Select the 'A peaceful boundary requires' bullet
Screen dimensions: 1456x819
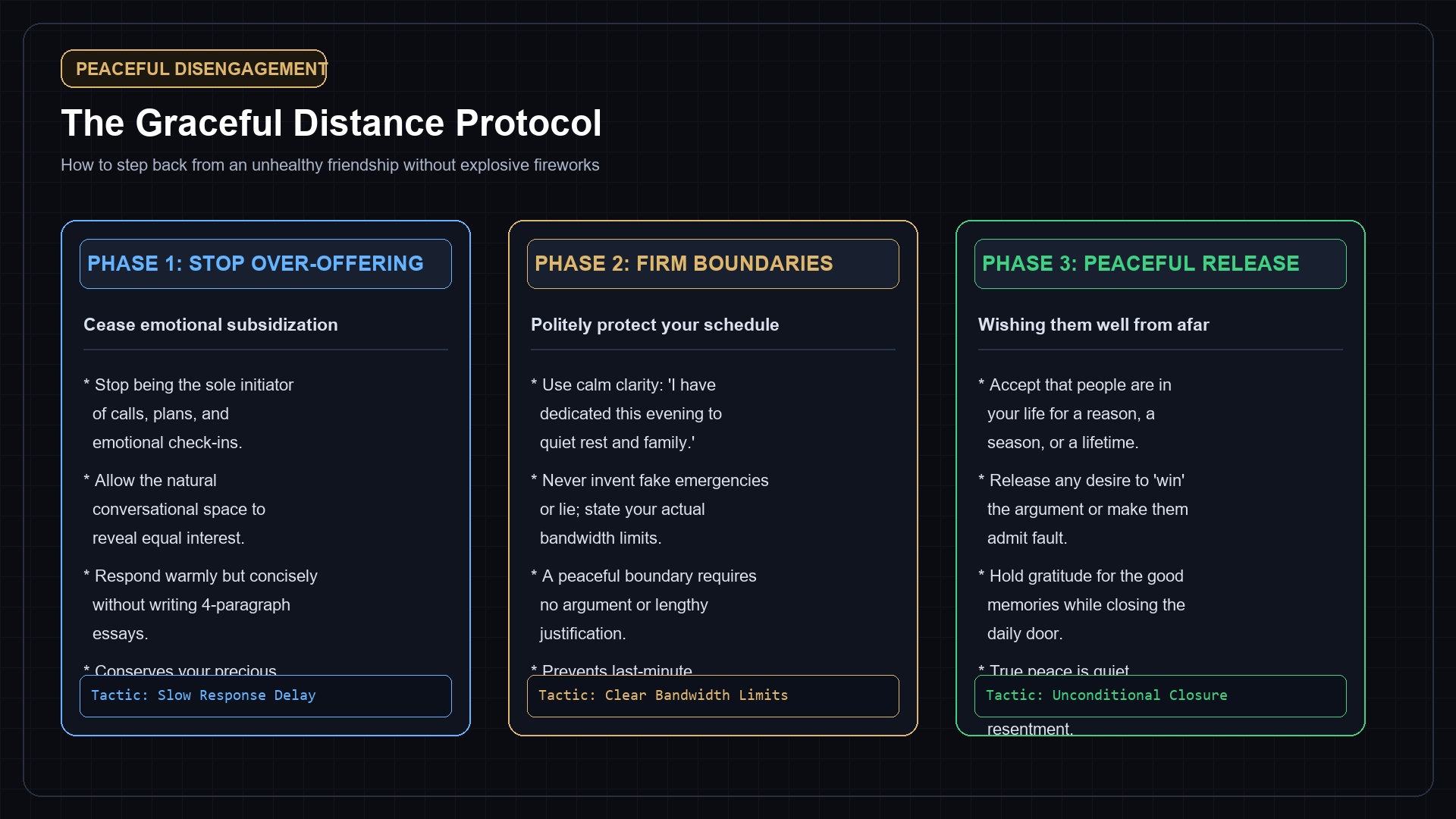coord(644,605)
